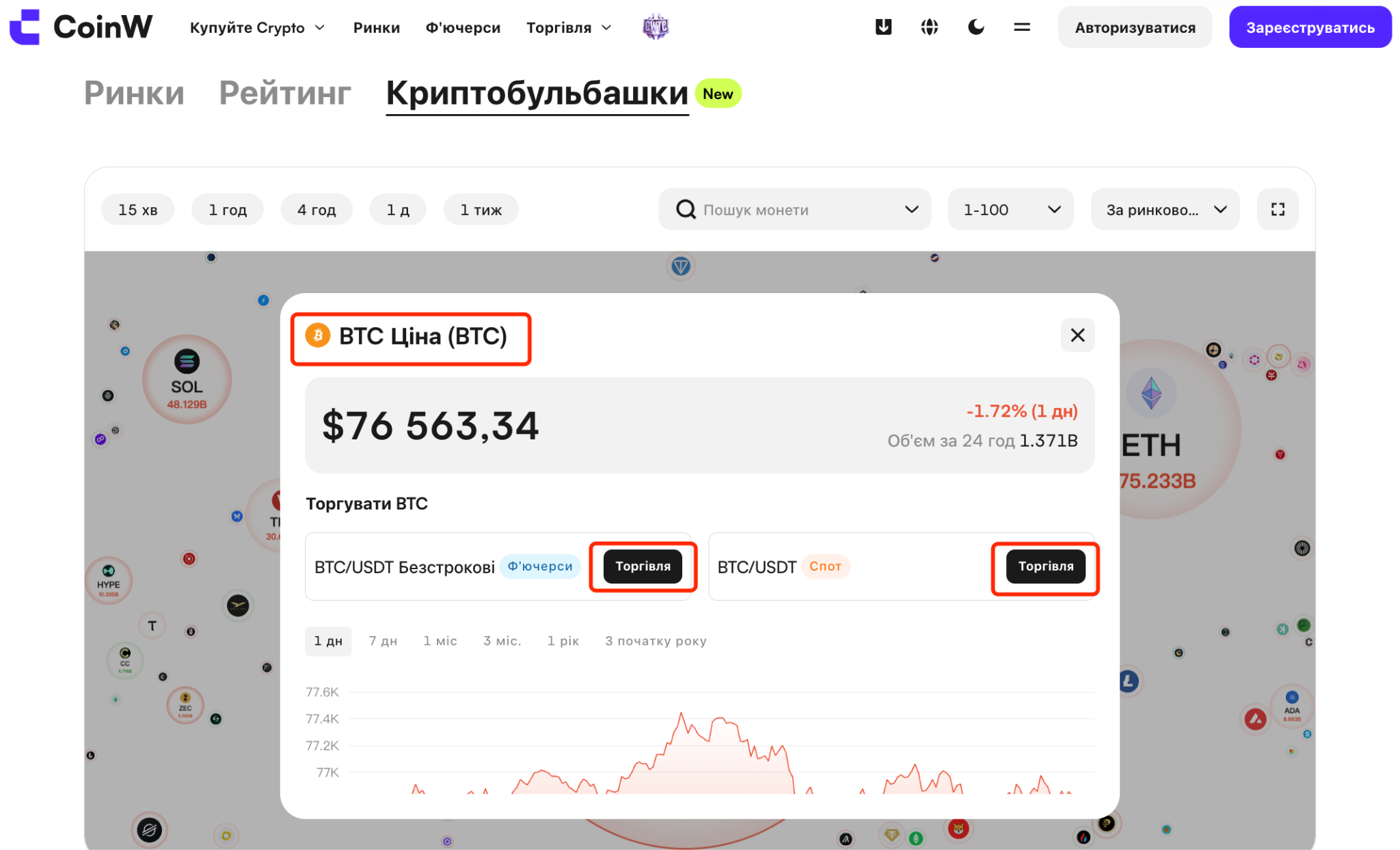This screenshot has width=1400, height=850.
Task: Open the 1-100 range dropdown
Action: point(1010,209)
